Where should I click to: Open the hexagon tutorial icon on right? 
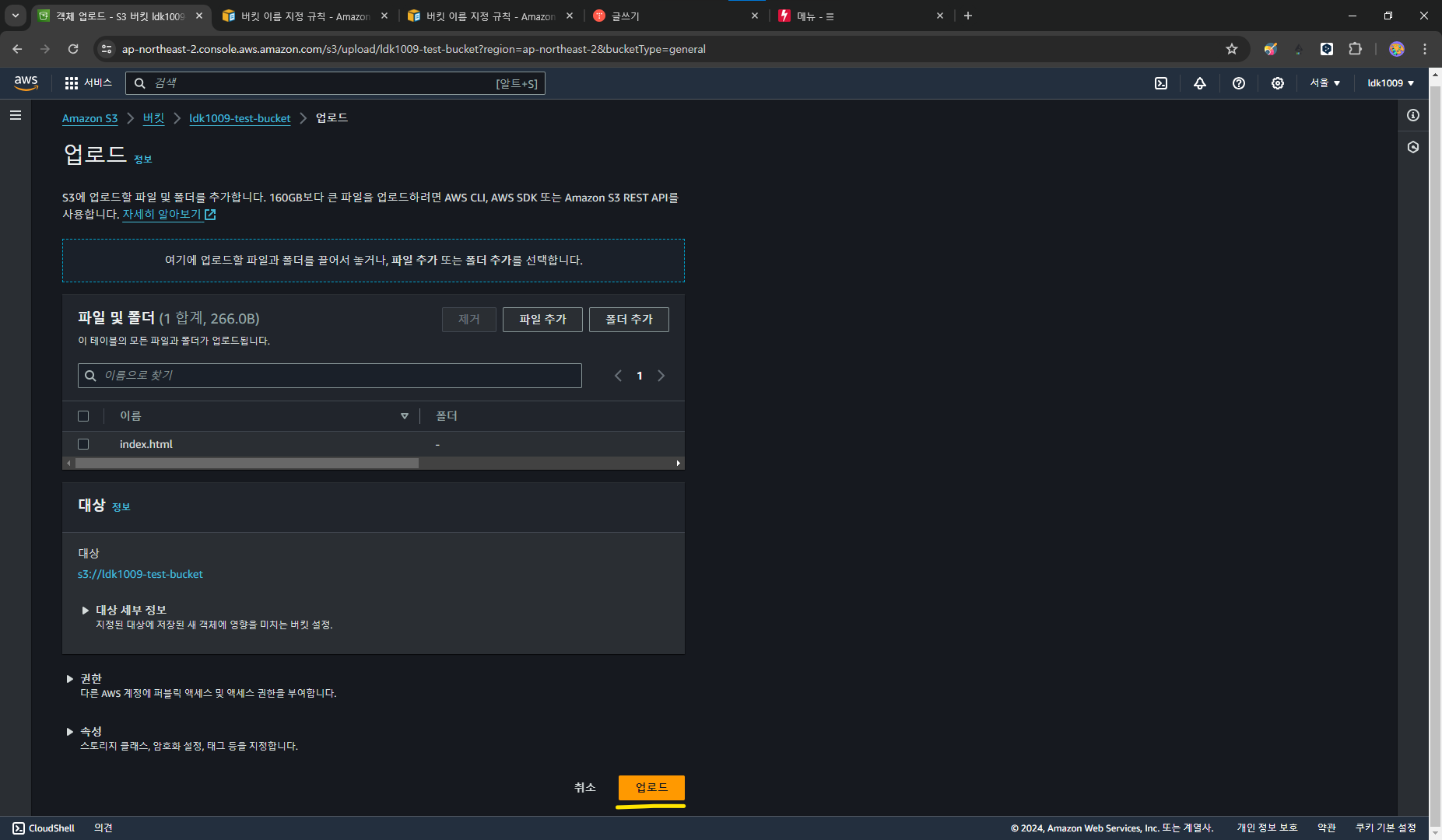click(1413, 147)
